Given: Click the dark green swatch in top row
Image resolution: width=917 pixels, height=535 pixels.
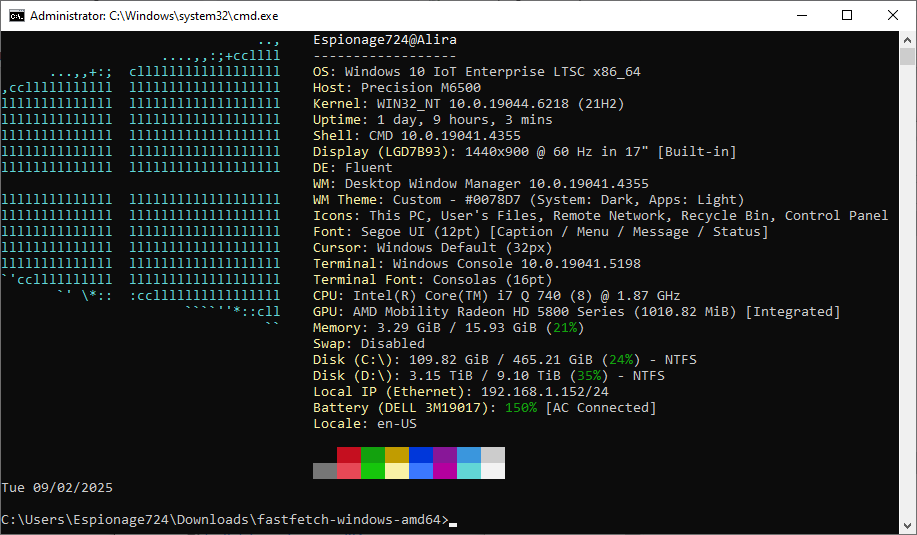Looking at the screenshot, I should click(373, 455).
